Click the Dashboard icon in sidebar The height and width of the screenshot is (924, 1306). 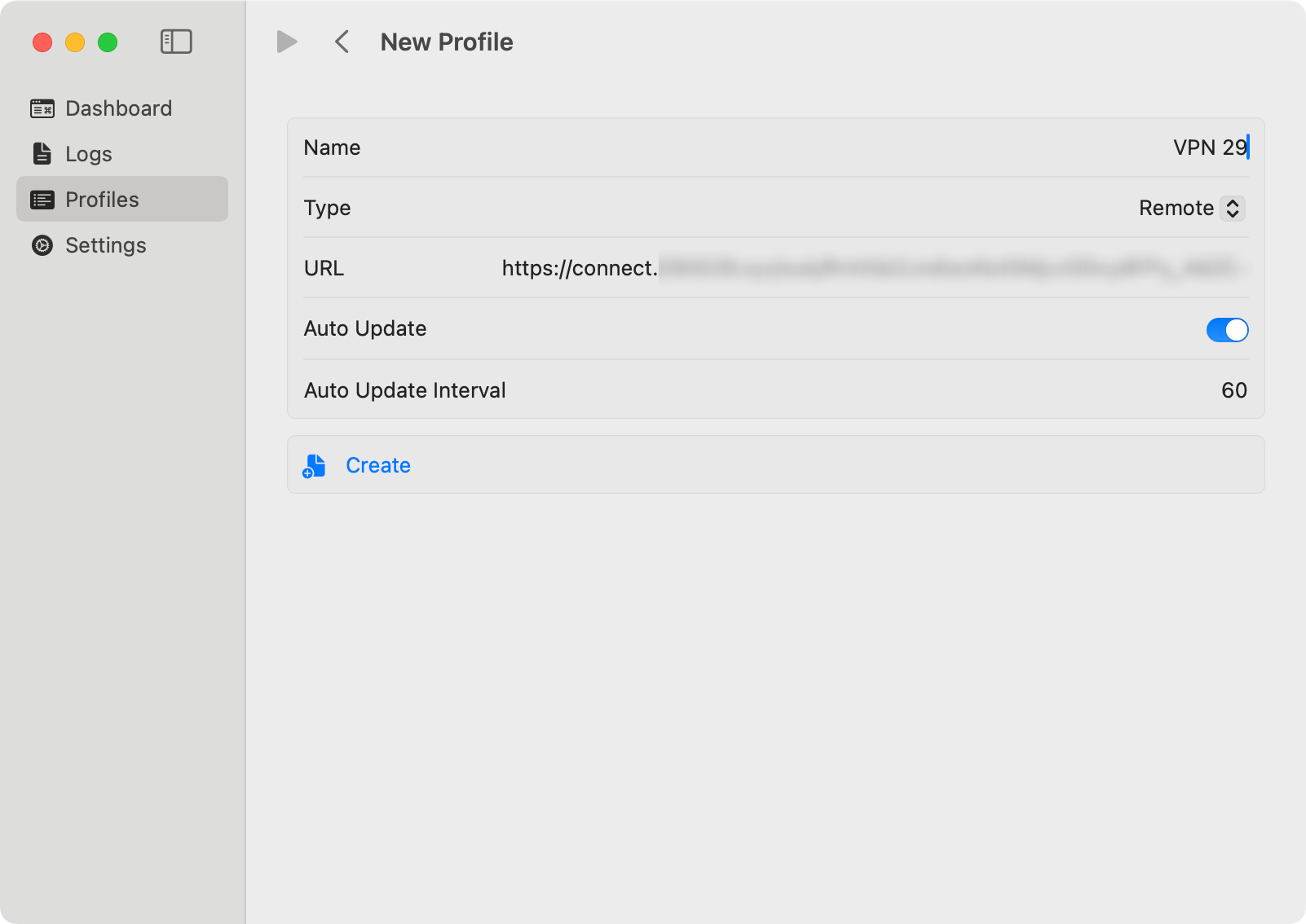click(x=42, y=108)
